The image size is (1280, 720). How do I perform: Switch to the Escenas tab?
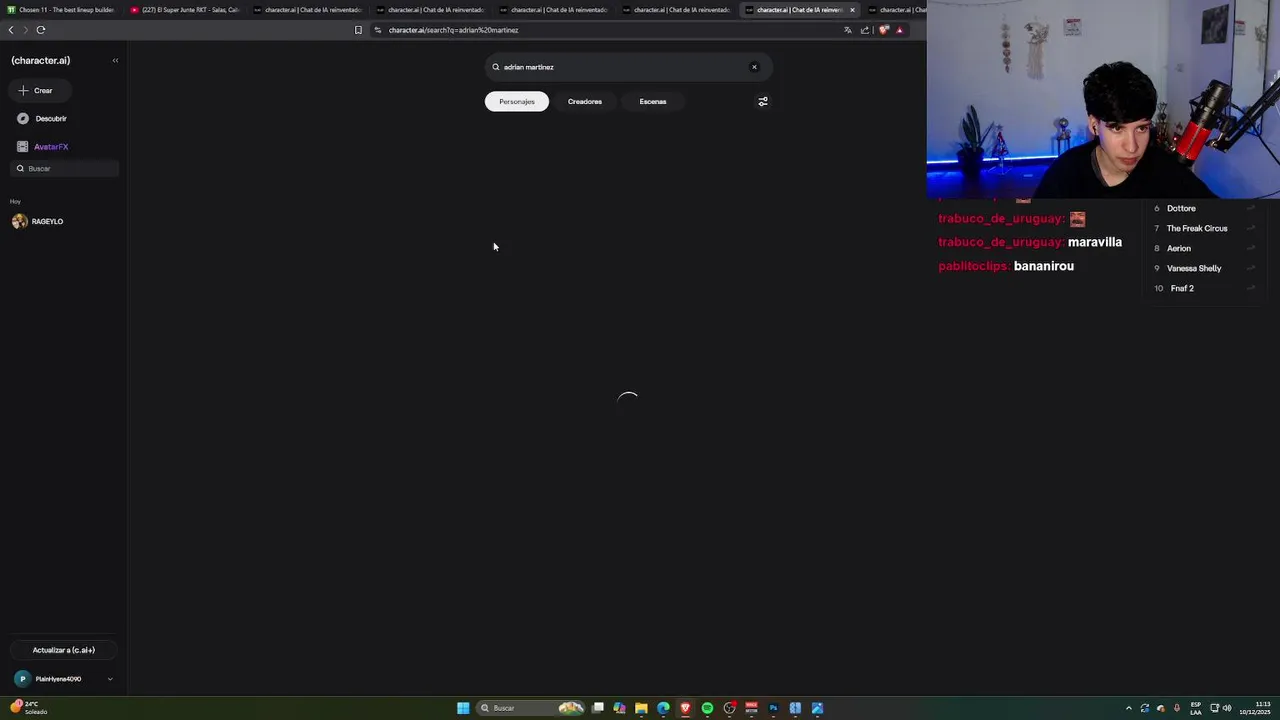coord(653,101)
